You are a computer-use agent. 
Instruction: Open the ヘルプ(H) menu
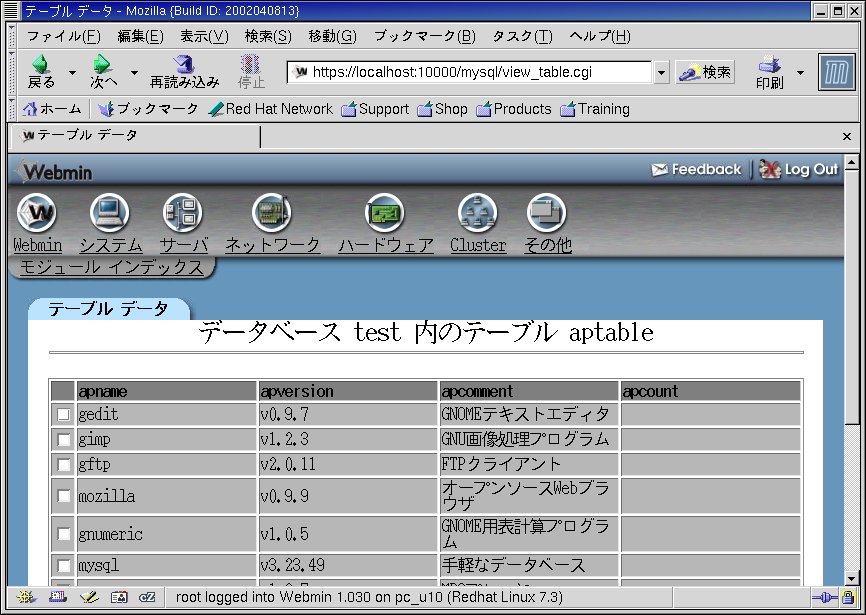(x=600, y=36)
